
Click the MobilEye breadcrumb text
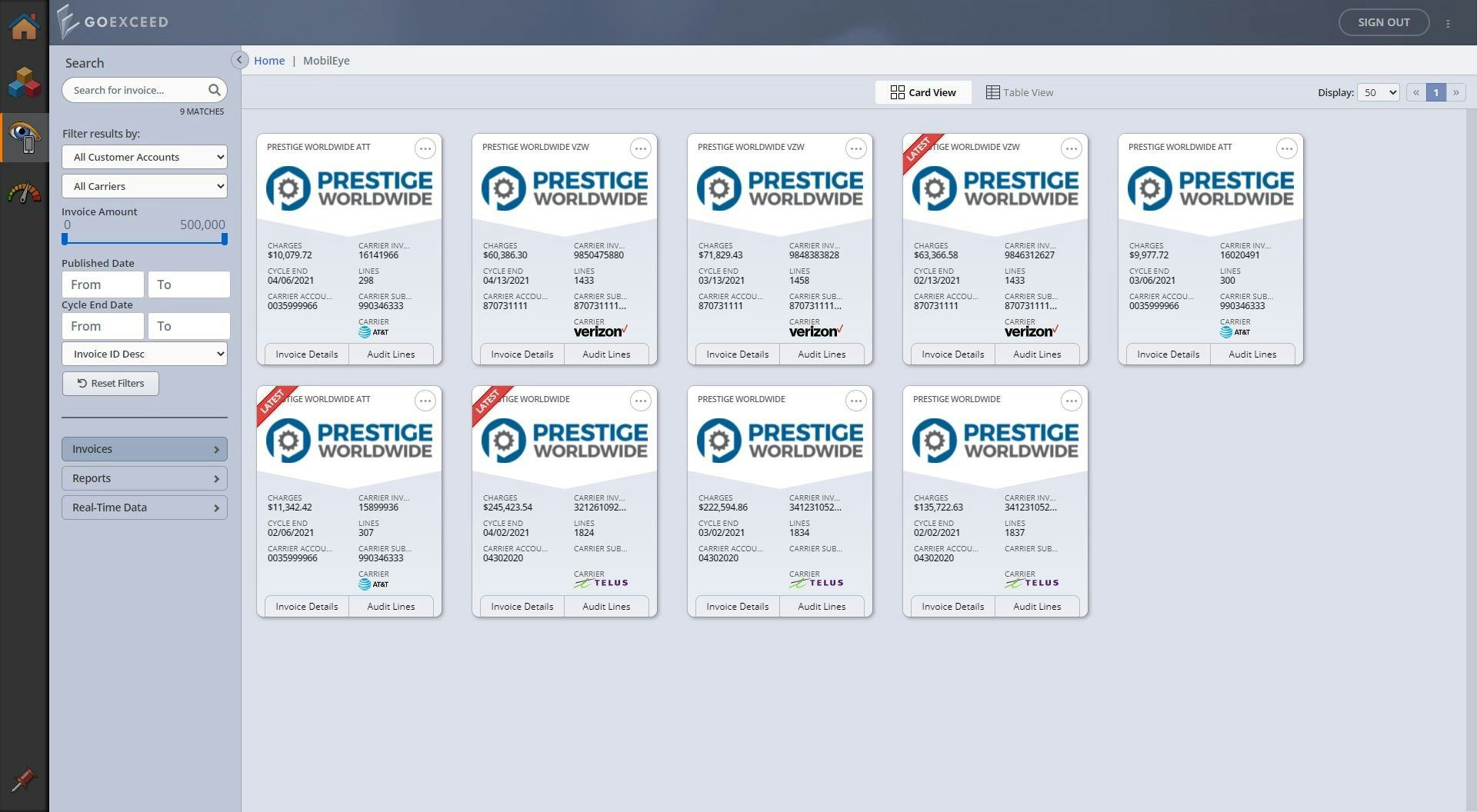[326, 61]
